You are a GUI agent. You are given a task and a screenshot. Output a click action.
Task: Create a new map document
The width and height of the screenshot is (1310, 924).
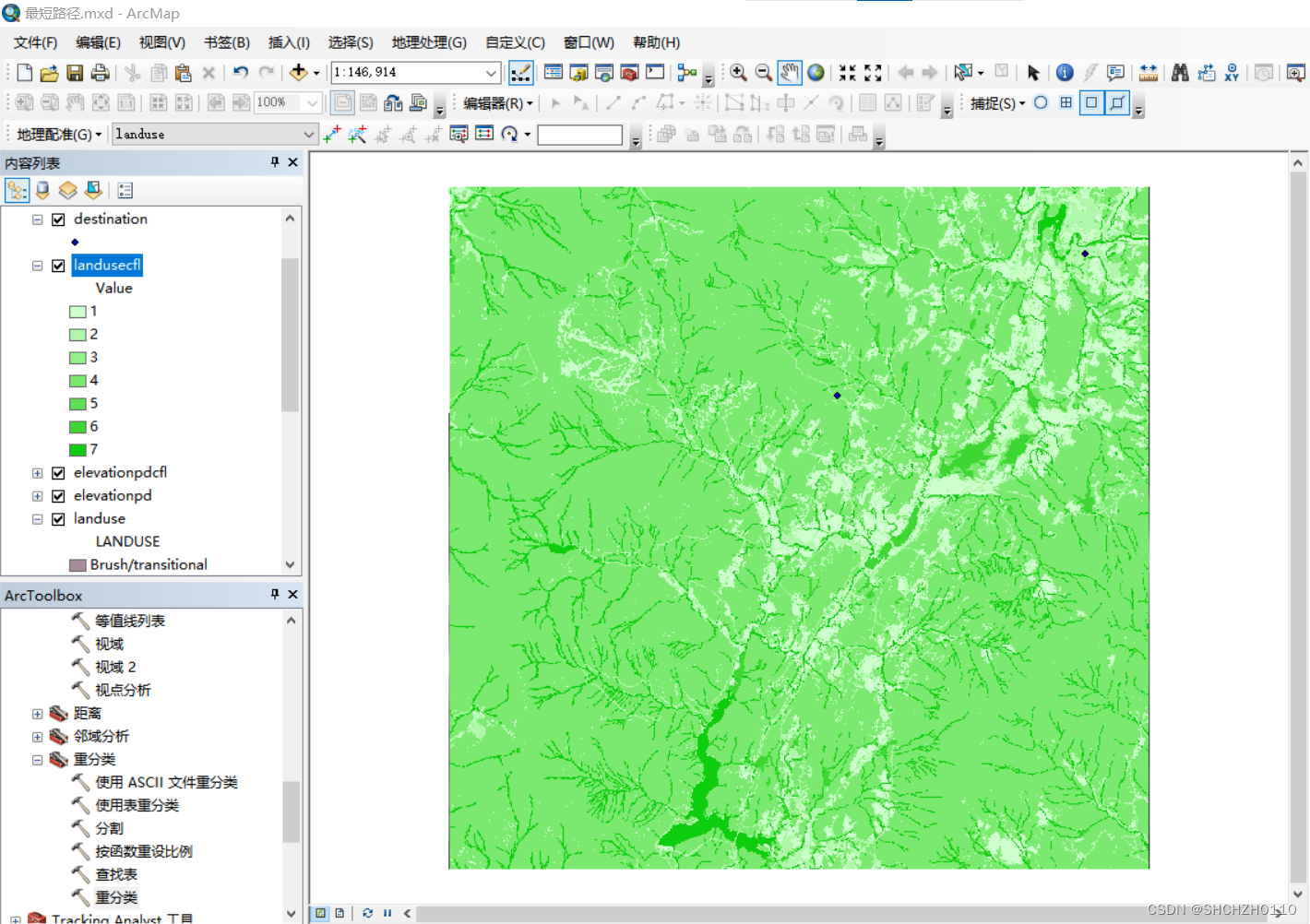click(x=25, y=73)
